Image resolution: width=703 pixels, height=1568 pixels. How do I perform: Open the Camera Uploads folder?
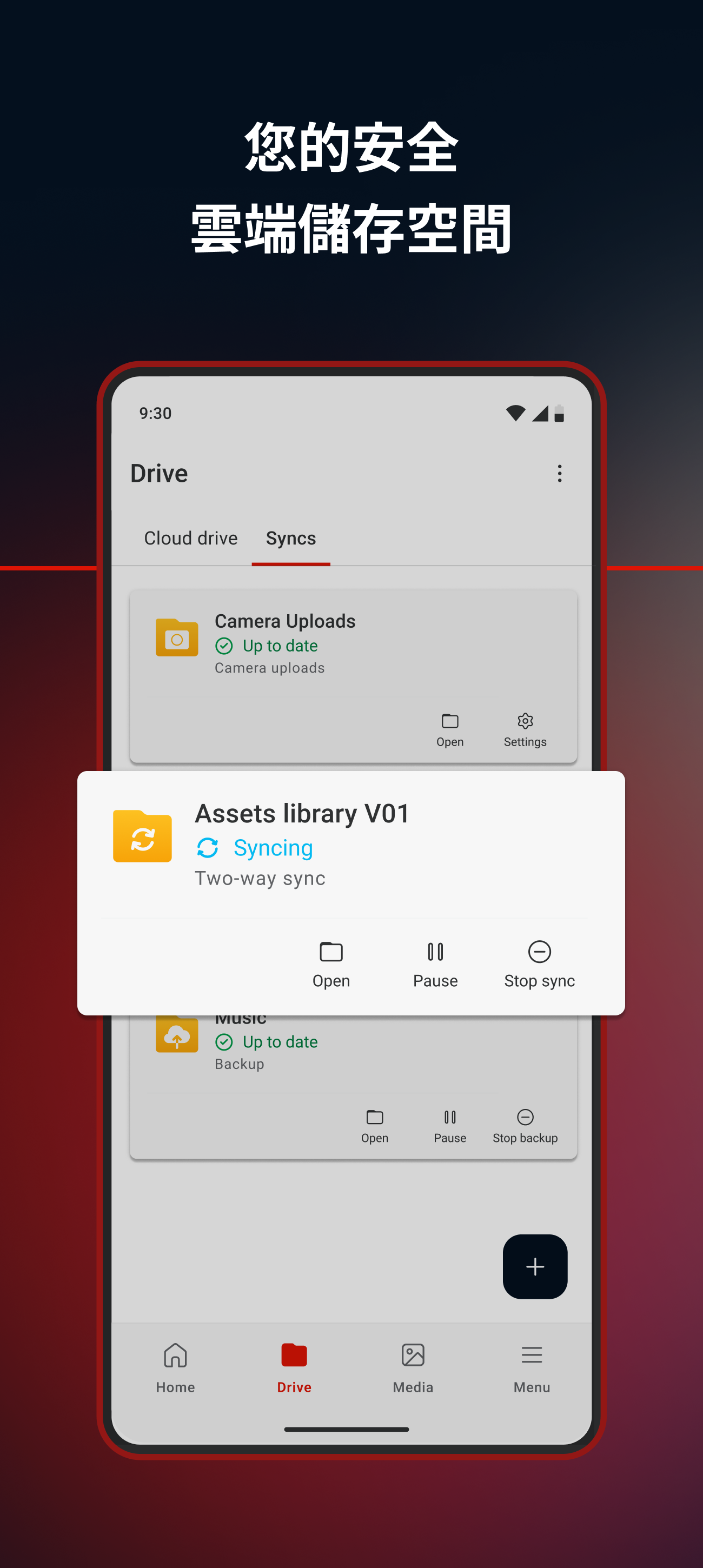pyautogui.click(x=450, y=730)
